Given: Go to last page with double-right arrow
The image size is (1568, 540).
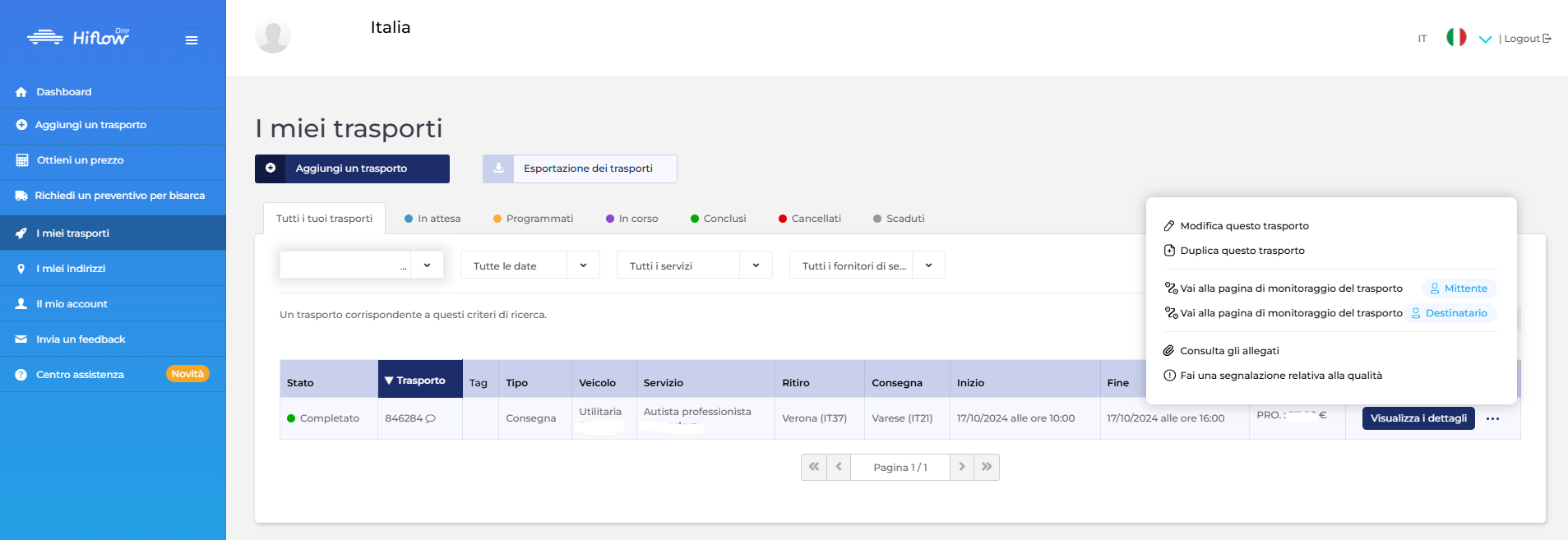Looking at the screenshot, I should (987, 467).
